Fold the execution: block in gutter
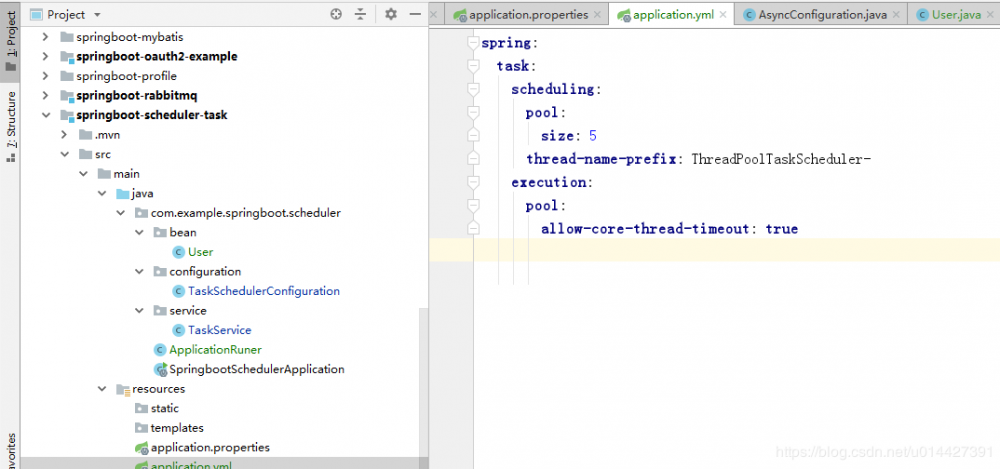Viewport: 1000px width, 469px height. coord(473,182)
